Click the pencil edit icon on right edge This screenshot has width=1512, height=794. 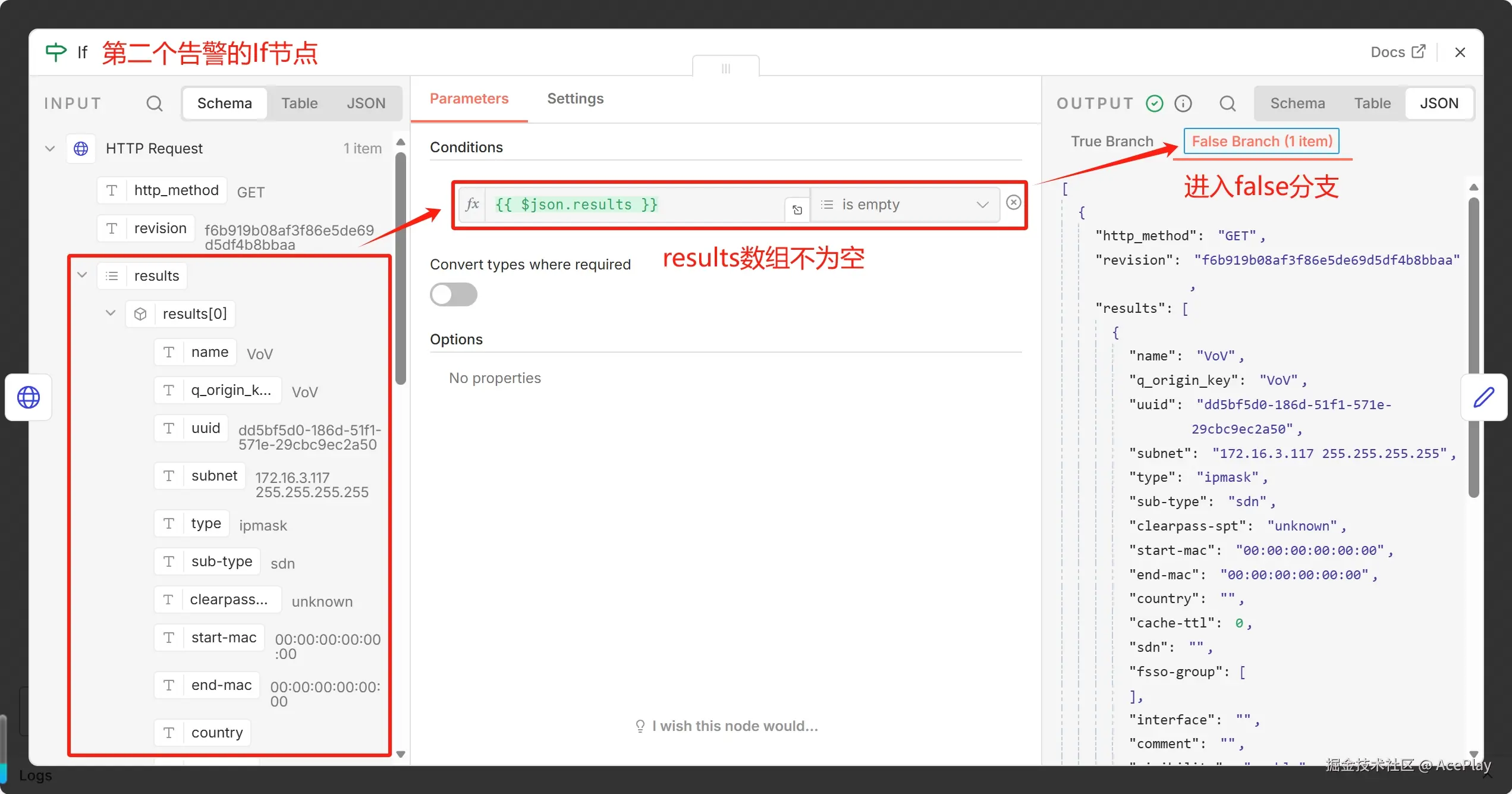point(1485,397)
